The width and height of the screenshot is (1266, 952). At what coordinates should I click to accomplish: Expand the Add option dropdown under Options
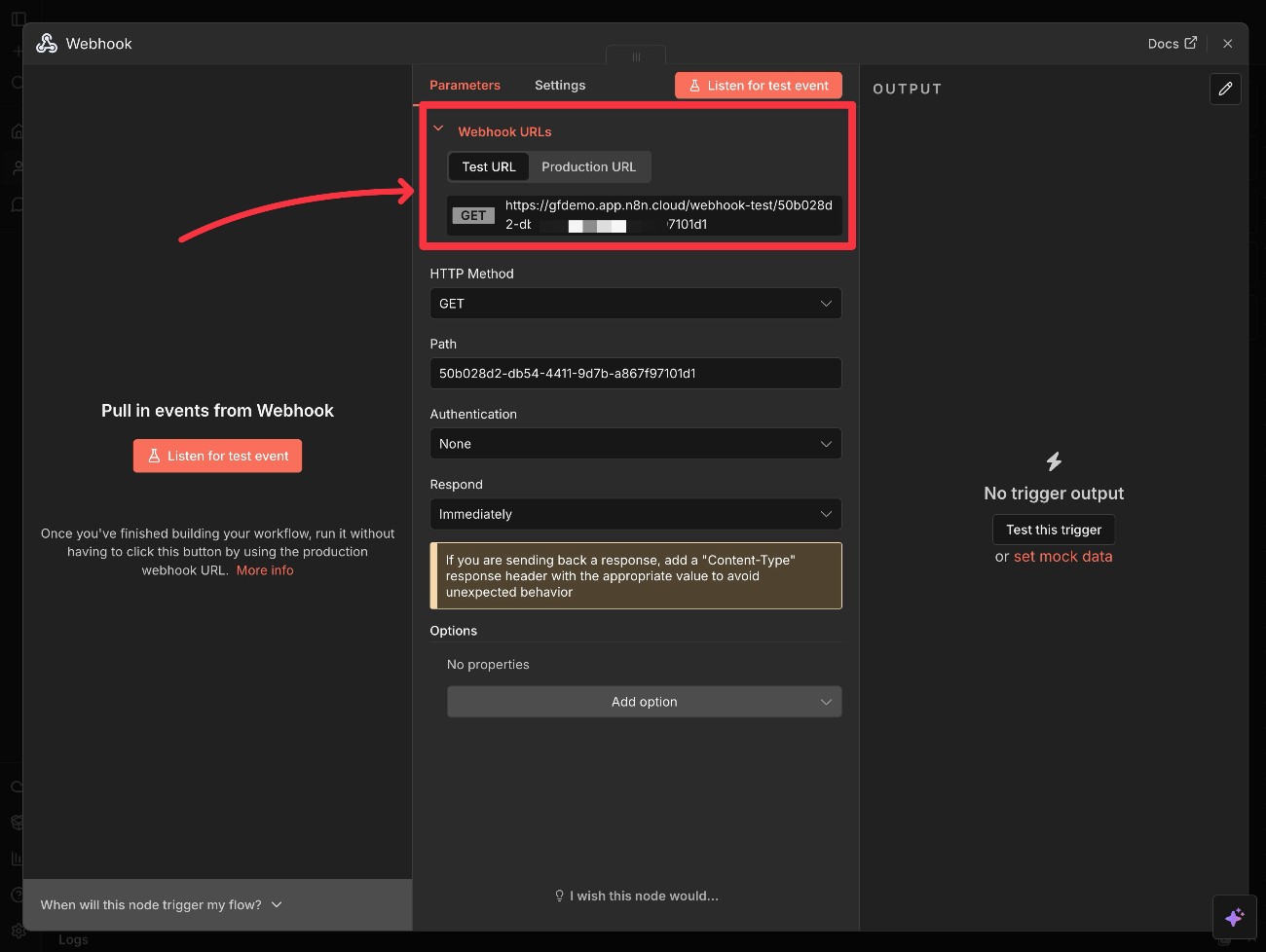[x=644, y=701]
